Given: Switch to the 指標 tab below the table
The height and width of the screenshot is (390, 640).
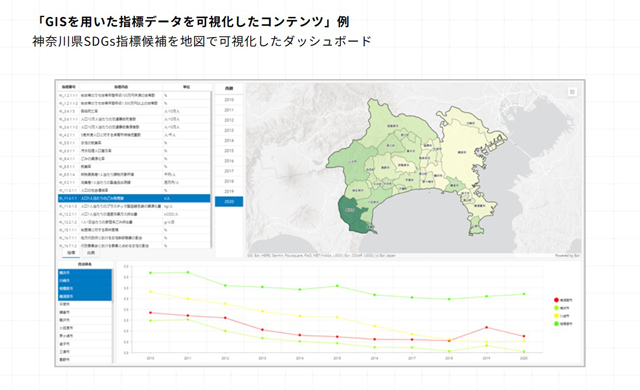Looking at the screenshot, I should point(71,253).
